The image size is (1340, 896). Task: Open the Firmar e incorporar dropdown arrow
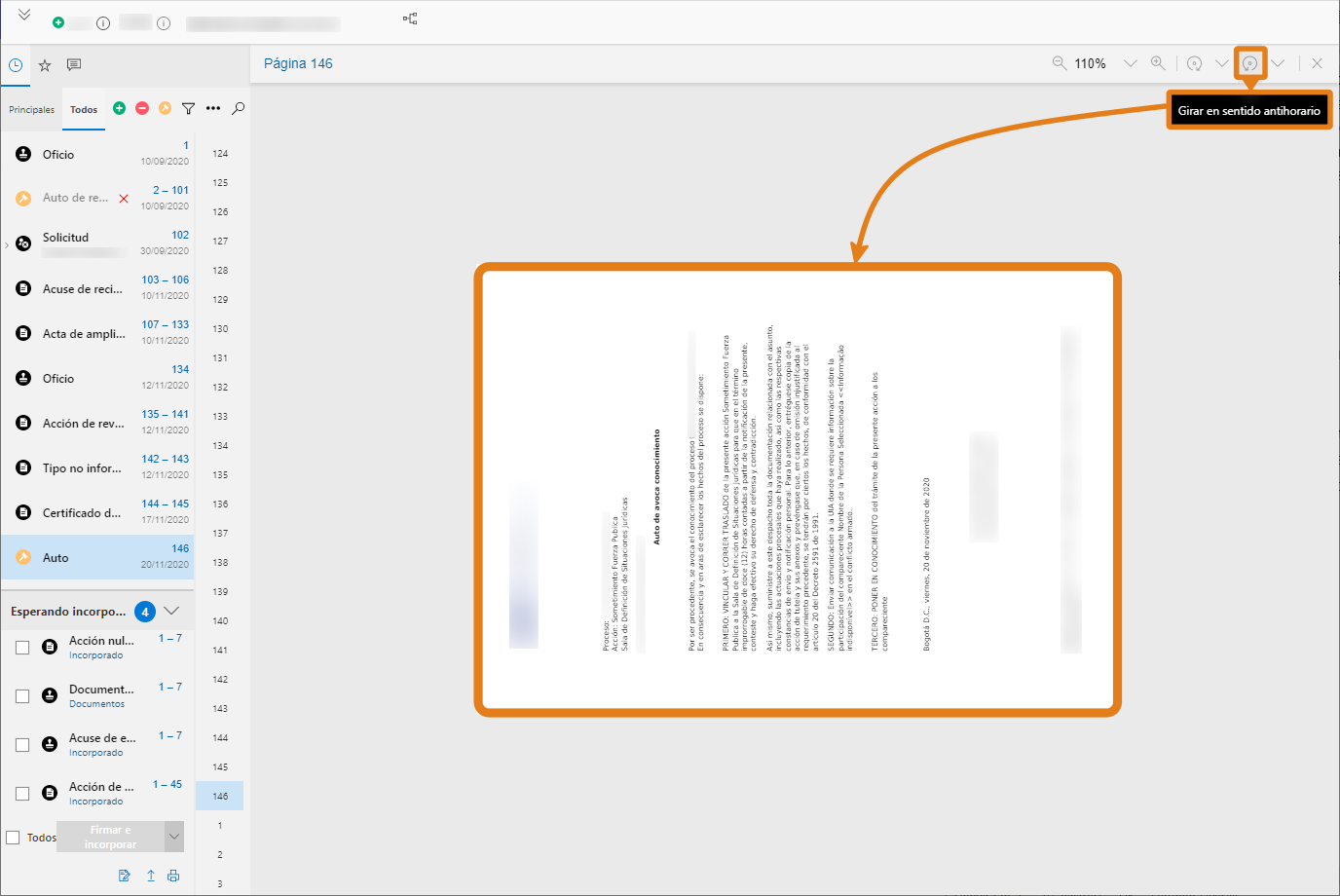tap(174, 837)
